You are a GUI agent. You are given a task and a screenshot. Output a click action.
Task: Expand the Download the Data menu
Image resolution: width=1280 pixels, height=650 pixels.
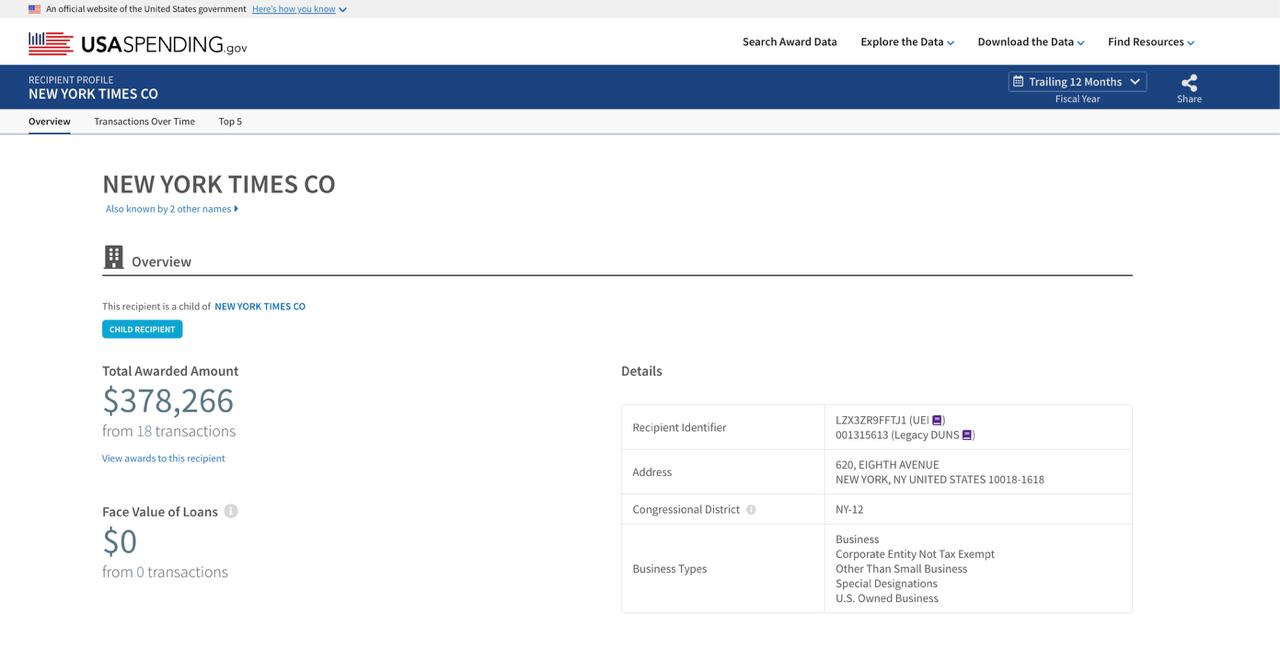1030,42
